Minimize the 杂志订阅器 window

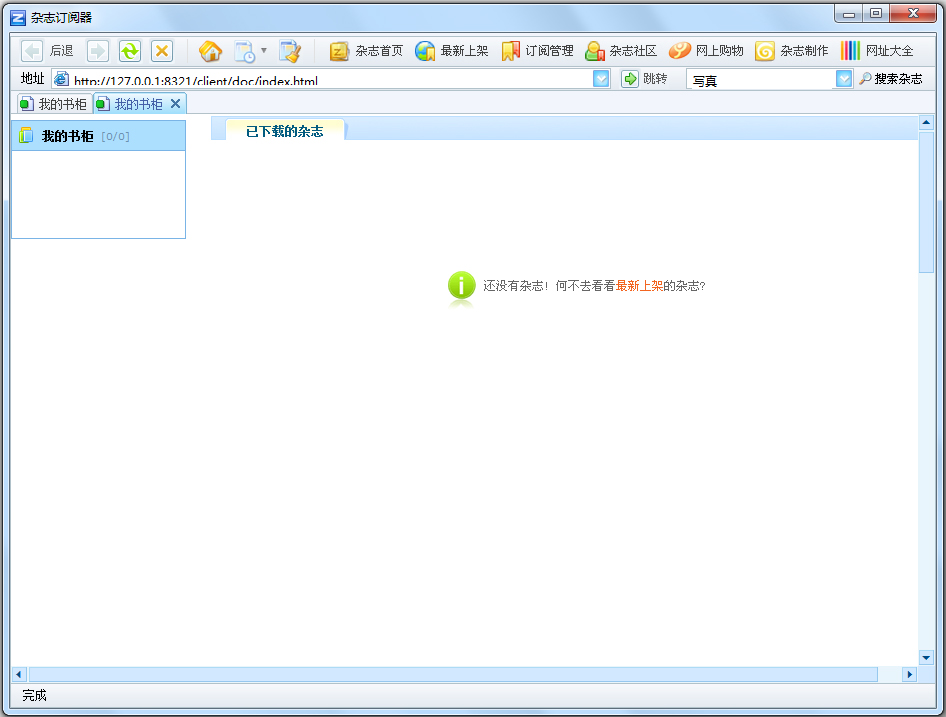click(x=849, y=14)
